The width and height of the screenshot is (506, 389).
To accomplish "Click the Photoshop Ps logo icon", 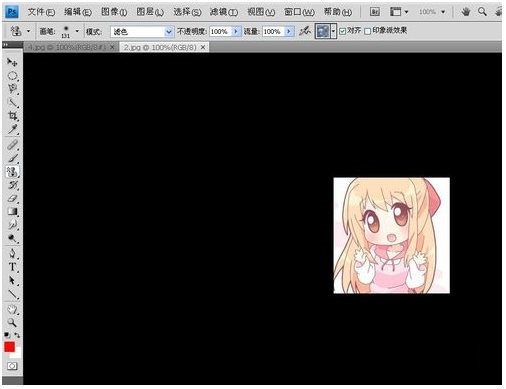I will (12, 12).
